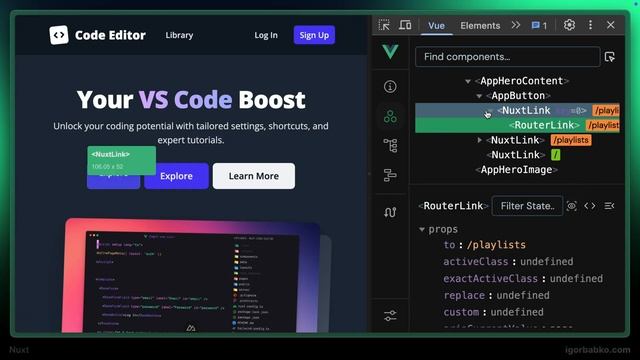Click the to: /playlists prop value
This screenshot has width=640, height=360.
pos(496,245)
